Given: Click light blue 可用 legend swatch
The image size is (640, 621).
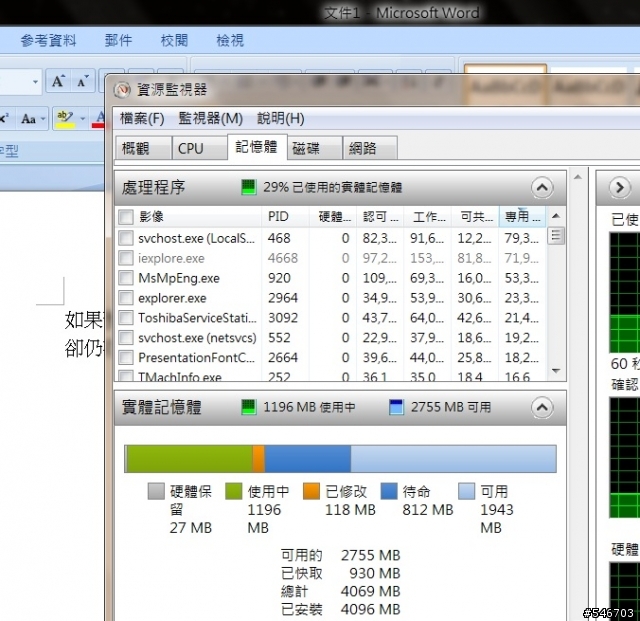Looking at the screenshot, I should 467,491.
